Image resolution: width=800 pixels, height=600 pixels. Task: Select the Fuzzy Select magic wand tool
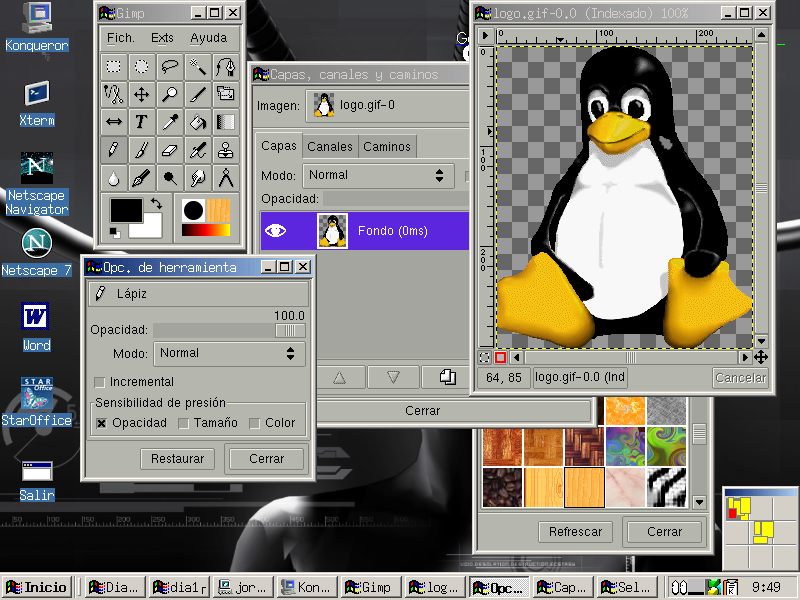click(x=197, y=66)
